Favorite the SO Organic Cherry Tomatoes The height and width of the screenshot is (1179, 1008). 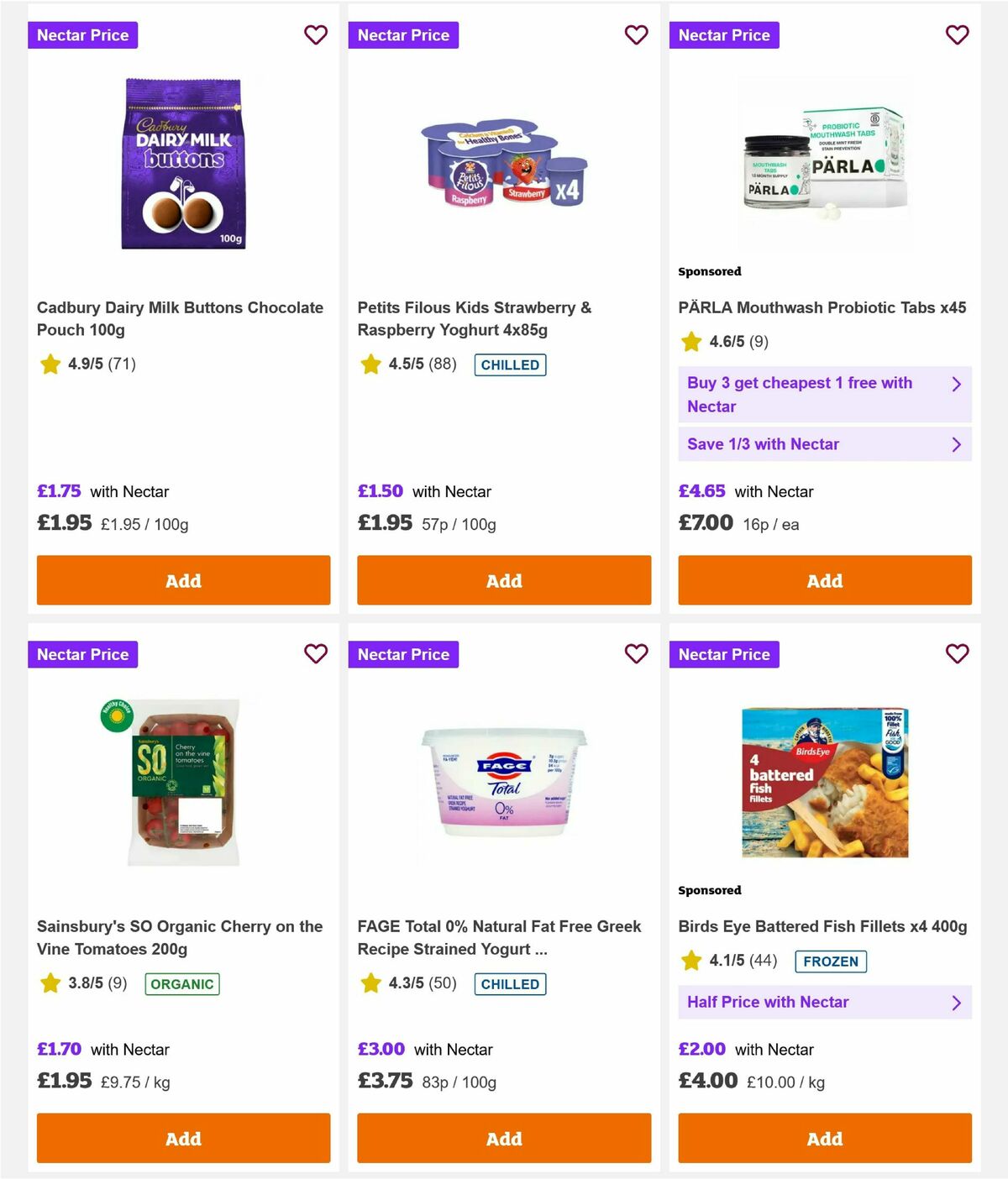[316, 654]
